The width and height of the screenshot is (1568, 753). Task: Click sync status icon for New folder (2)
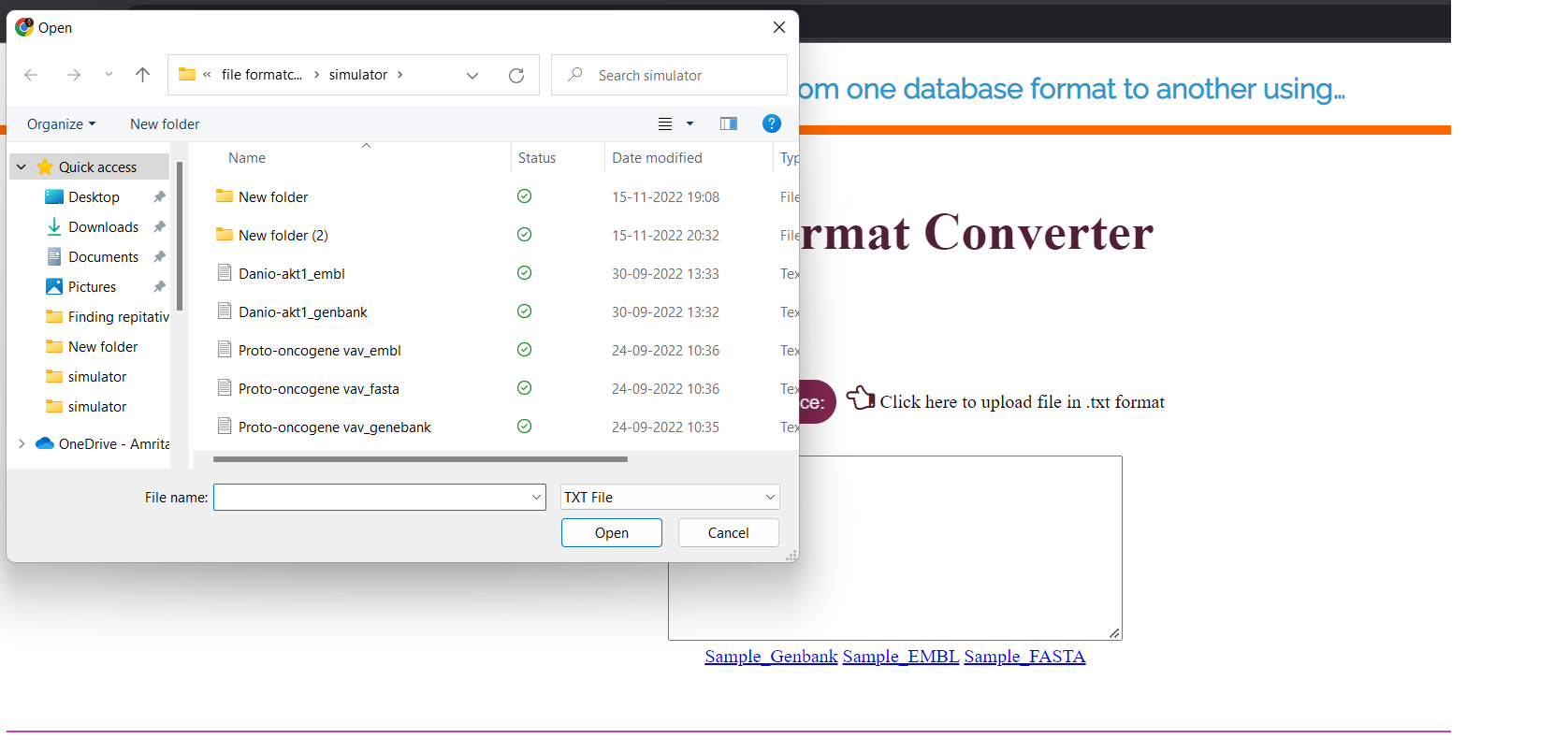(x=524, y=234)
